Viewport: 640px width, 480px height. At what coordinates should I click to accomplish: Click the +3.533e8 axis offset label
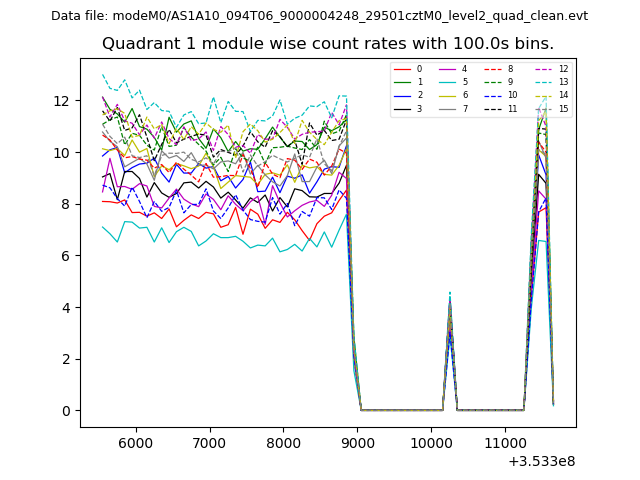point(541,461)
